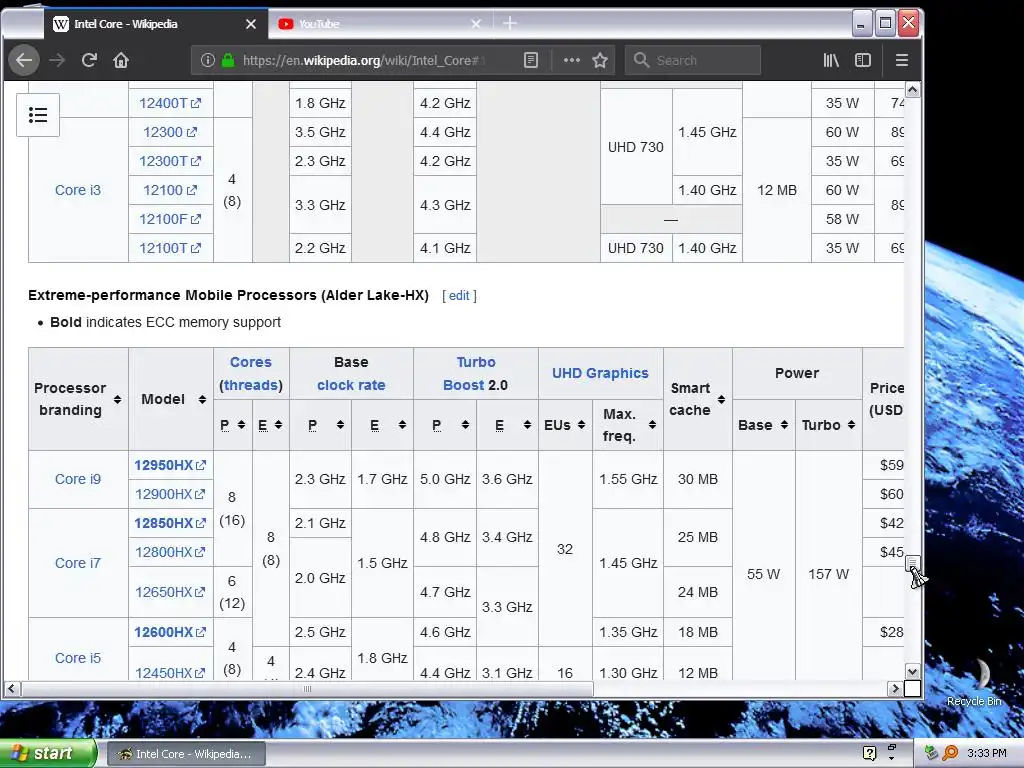Open the UHD Graphics link

pyautogui.click(x=600, y=374)
